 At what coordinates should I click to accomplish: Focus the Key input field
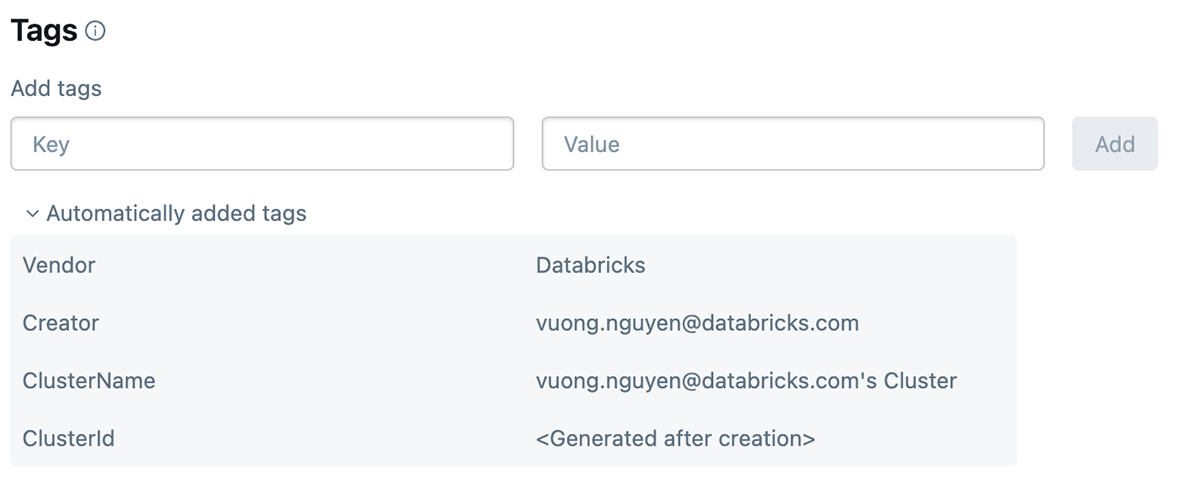pos(262,144)
